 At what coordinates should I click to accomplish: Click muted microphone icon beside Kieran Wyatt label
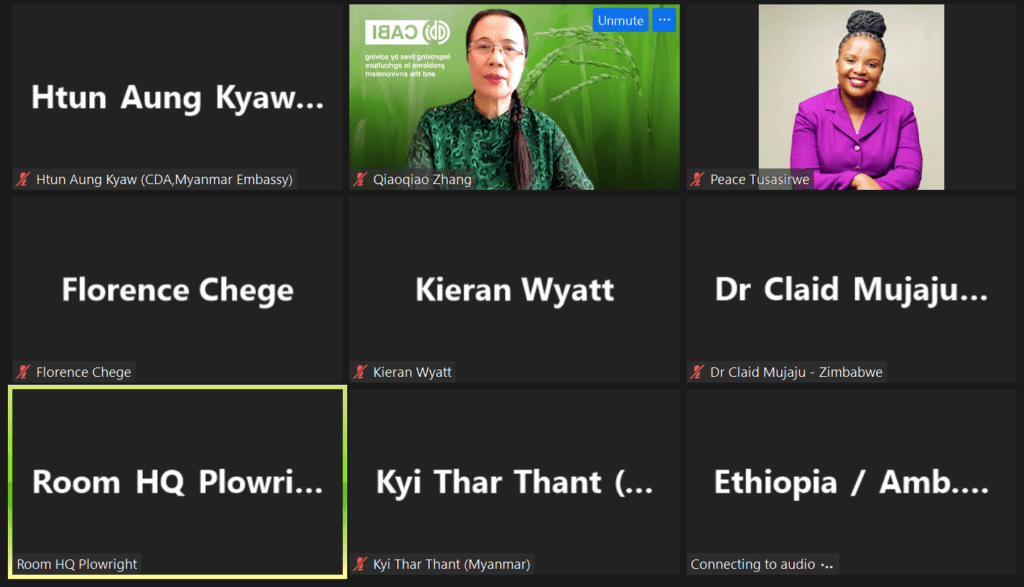pyautogui.click(x=360, y=372)
